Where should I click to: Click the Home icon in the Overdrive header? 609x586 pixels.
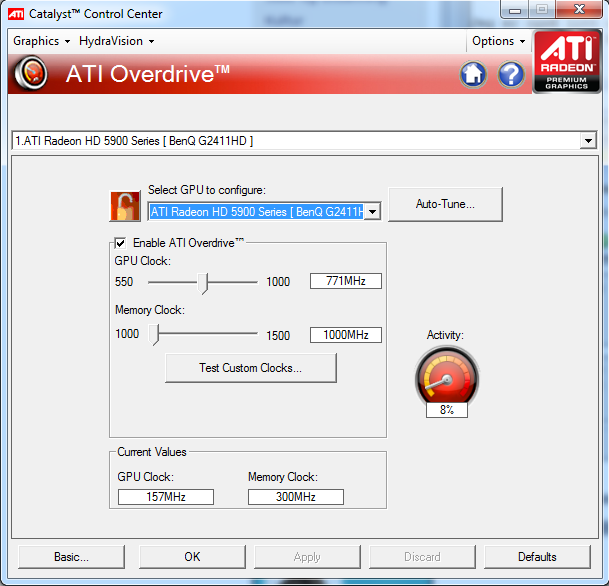coord(473,74)
